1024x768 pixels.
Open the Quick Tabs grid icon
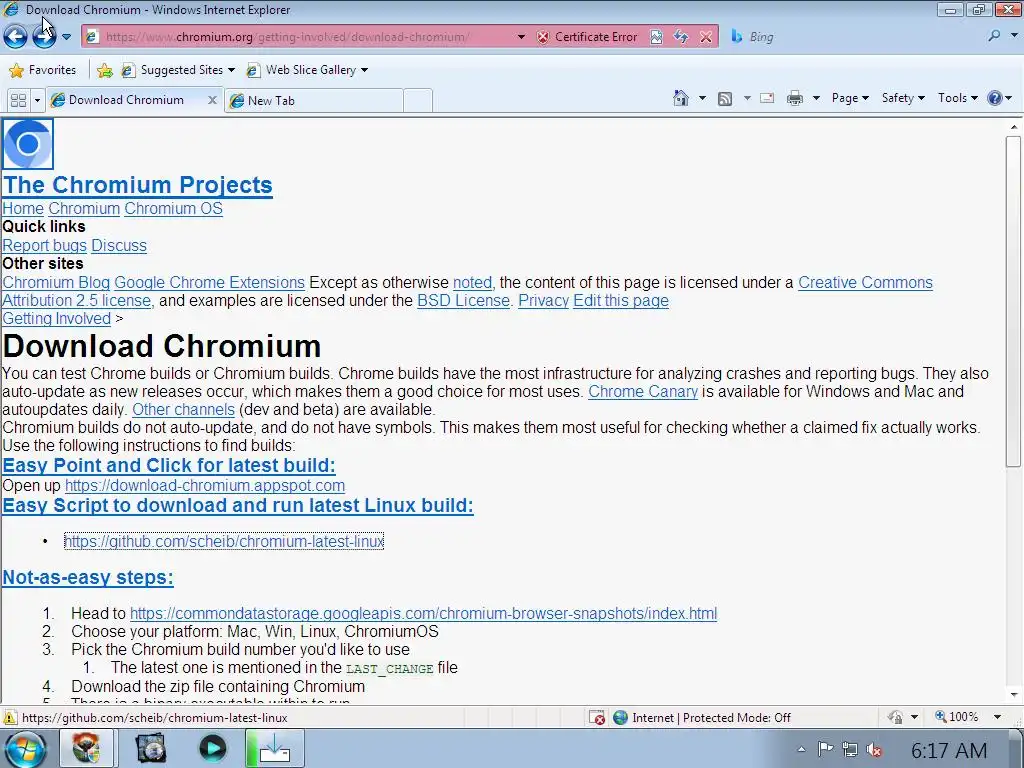tap(18, 101)
